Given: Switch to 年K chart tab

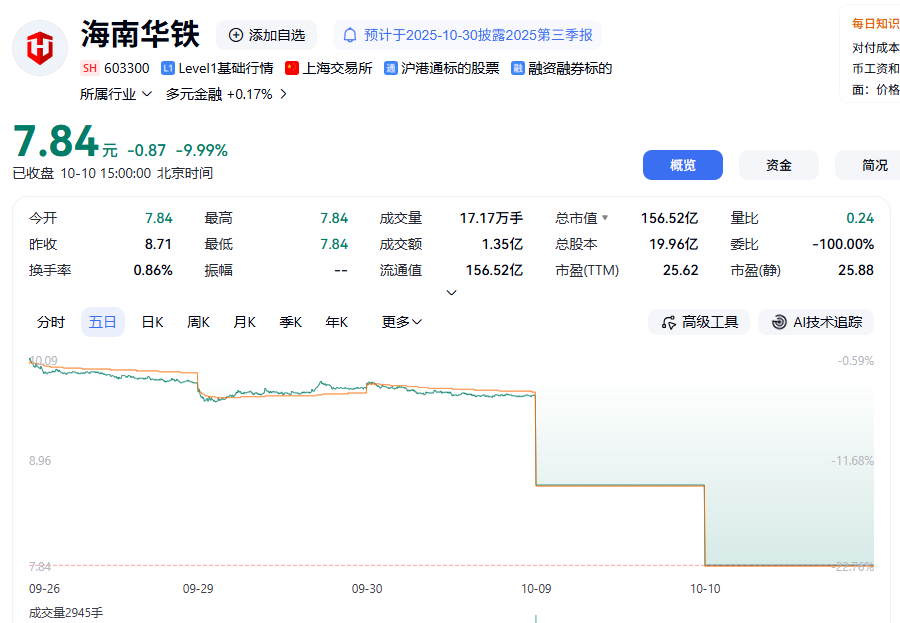Looking at the screenshot, I should click(336, 322).
